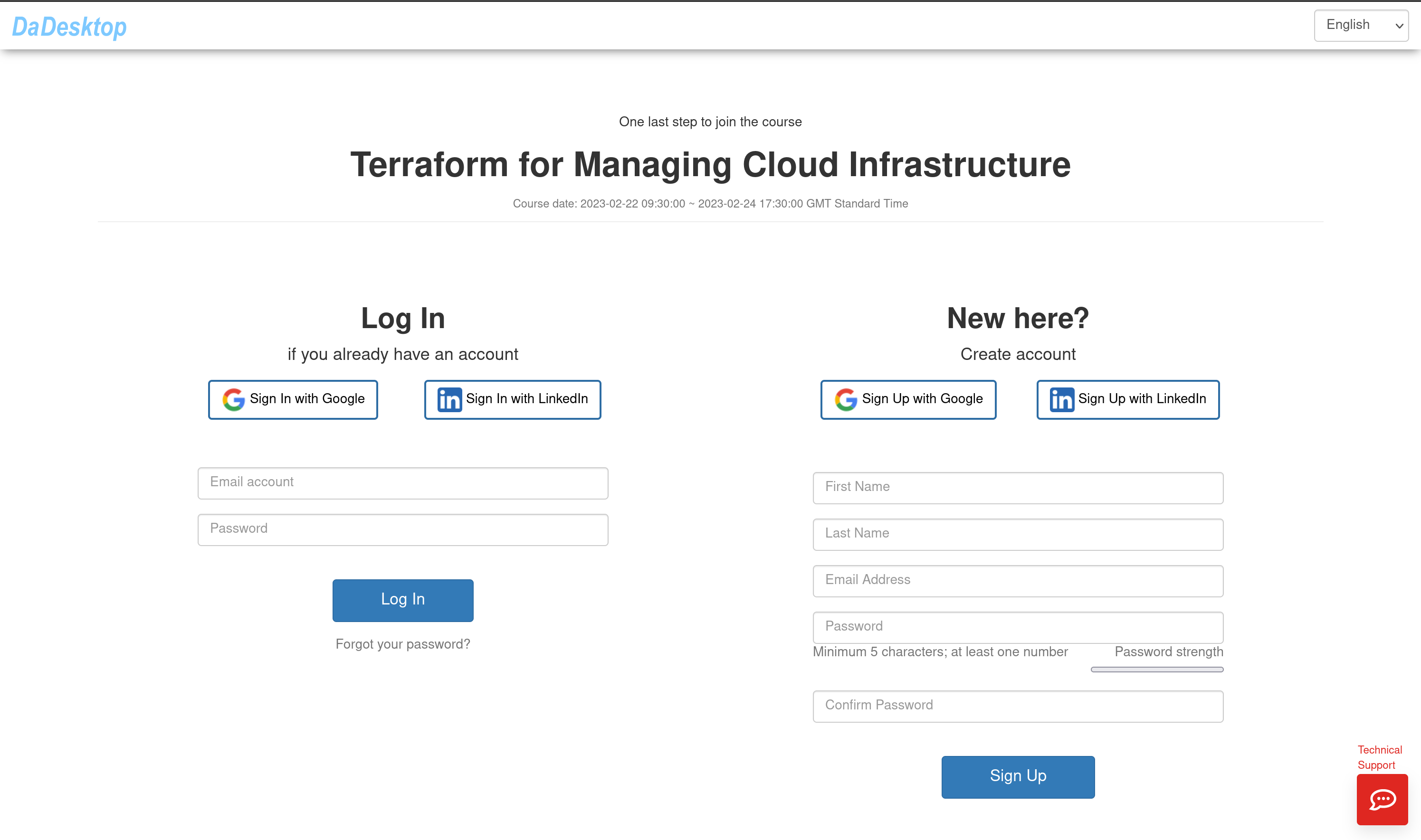The height and width of the screenshot is (840, 1421).
Task: Click the Email account login field
Action: (x=403, y=483)
